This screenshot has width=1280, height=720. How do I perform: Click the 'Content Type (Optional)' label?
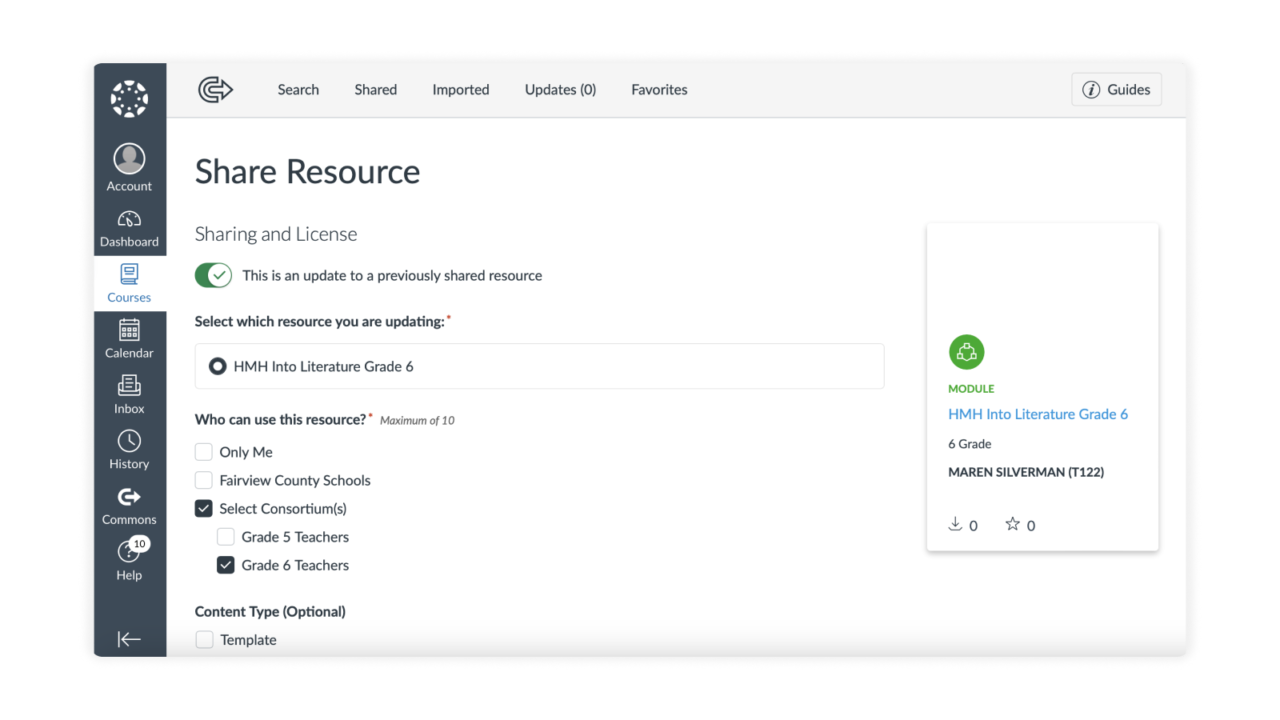click(270, 611)
